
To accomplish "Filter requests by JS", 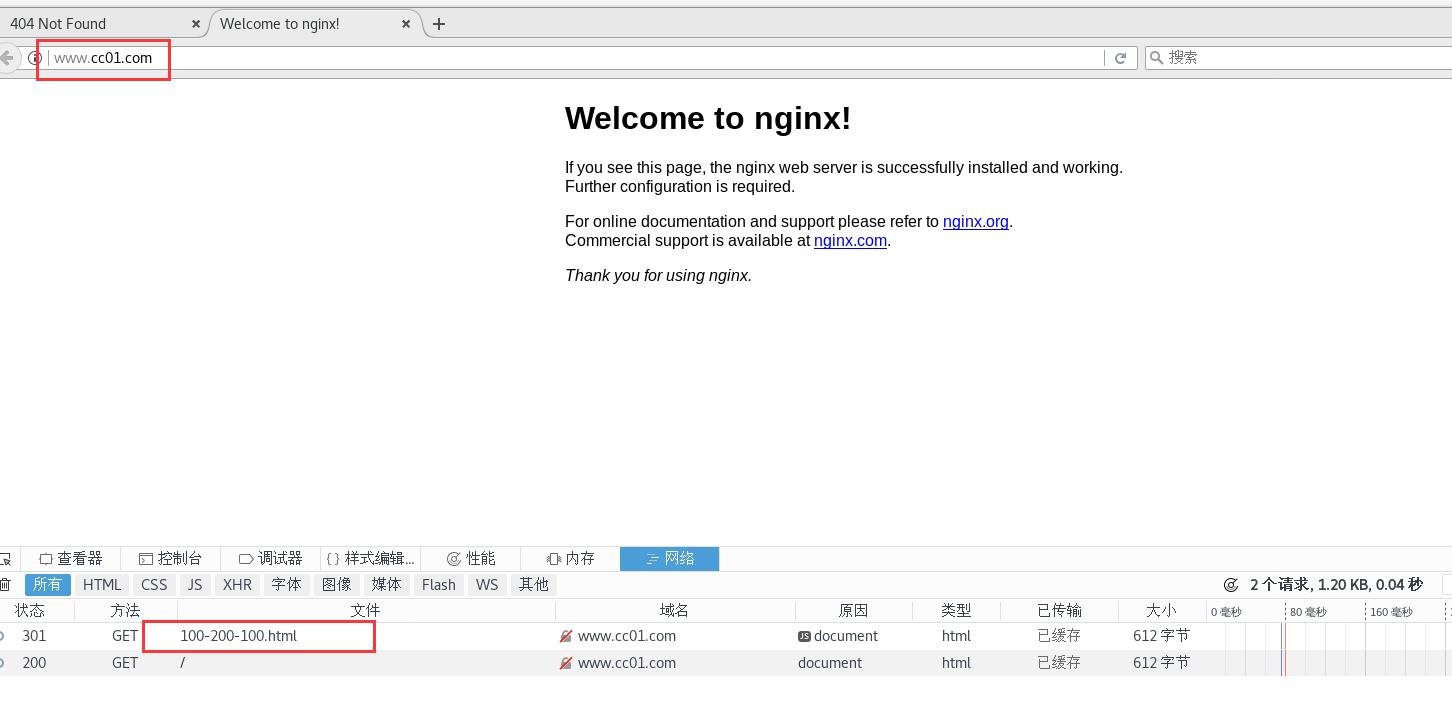I will pos(195,585).
